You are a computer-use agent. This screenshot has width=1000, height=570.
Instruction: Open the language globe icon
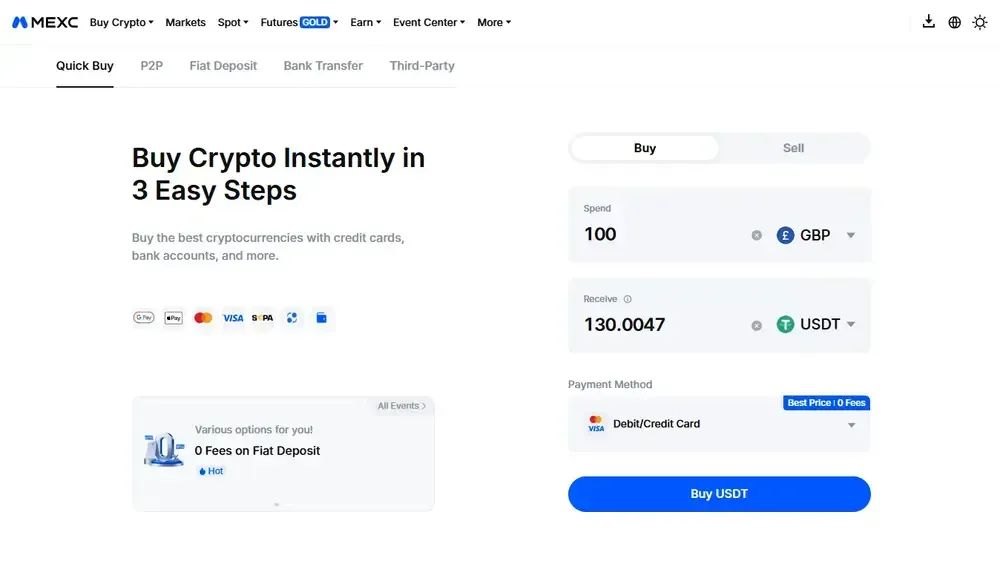click(x=954, y=22)
